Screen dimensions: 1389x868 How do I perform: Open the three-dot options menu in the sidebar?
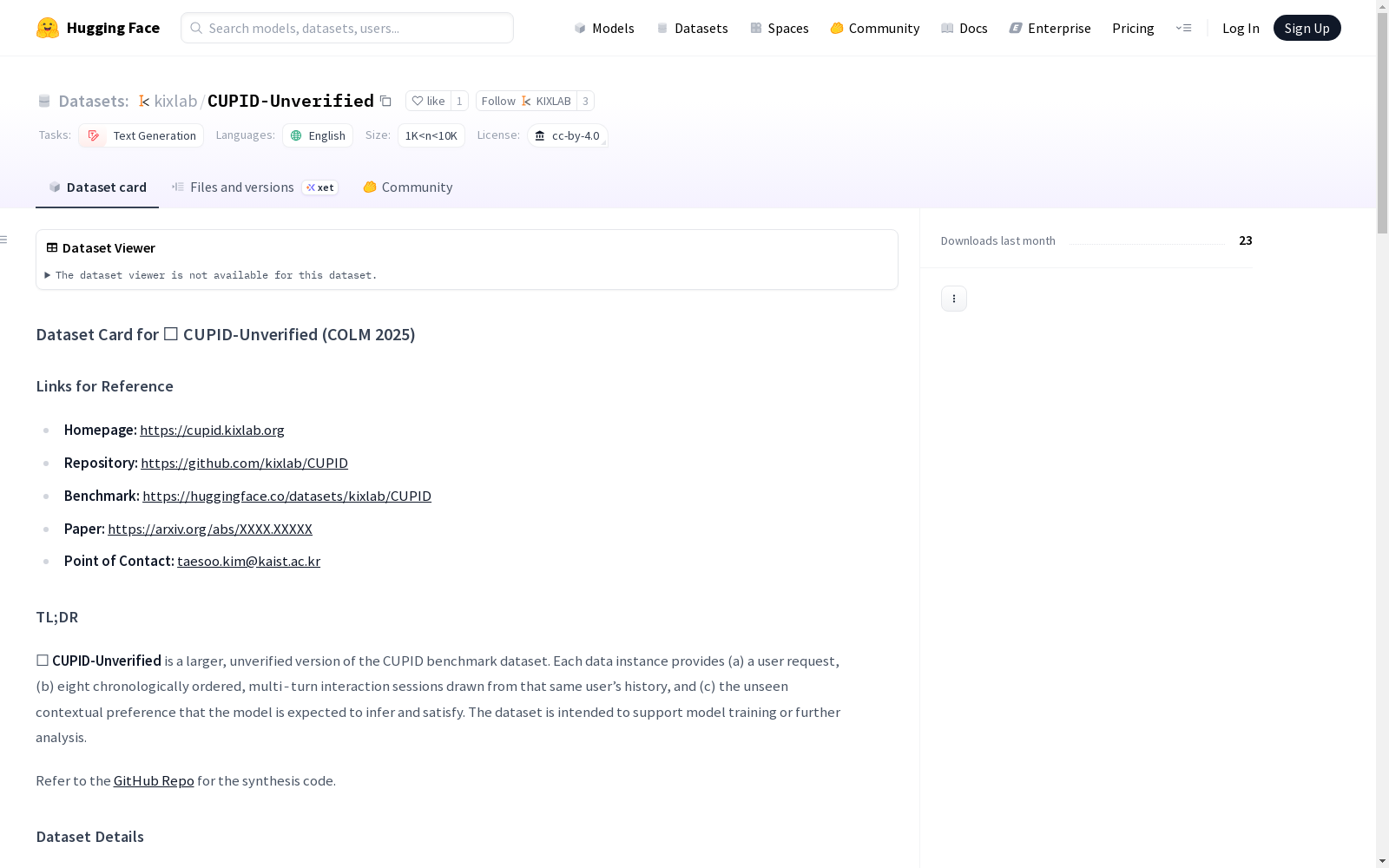(954, 299)
